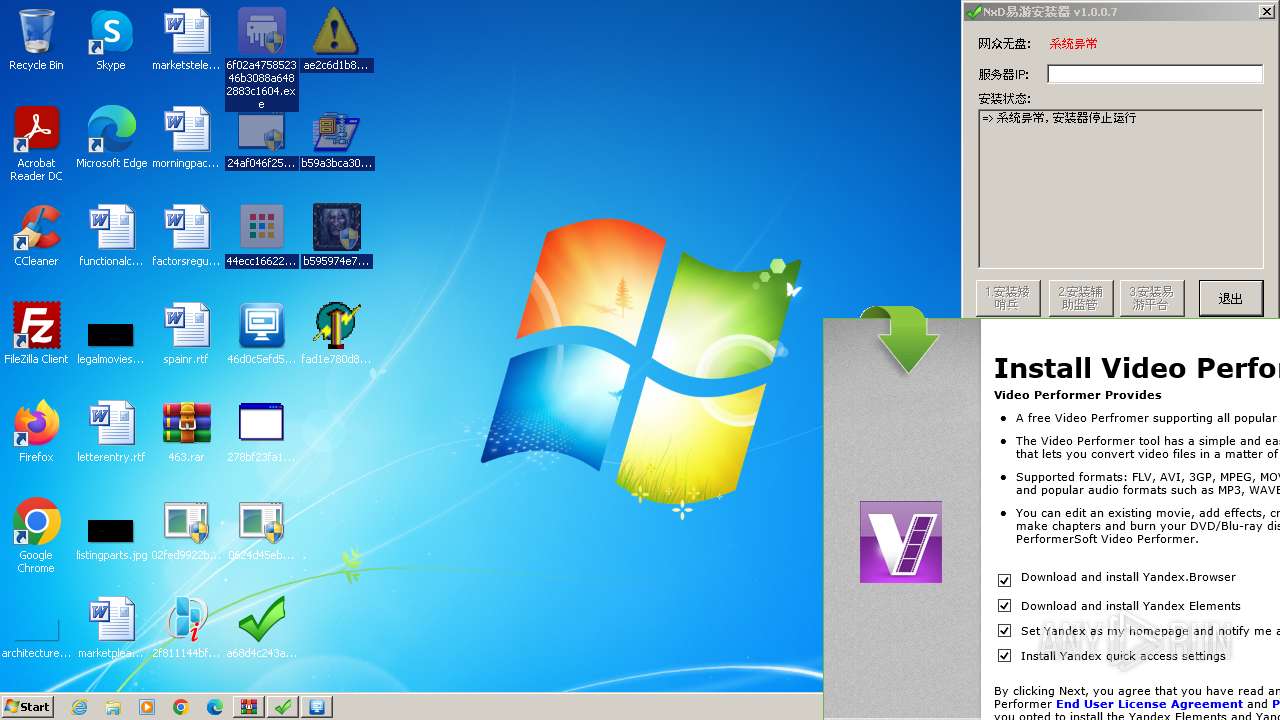Focus the 服务器IP input field
This screenshot has height=720, width=1280.
click(1155, 74)
